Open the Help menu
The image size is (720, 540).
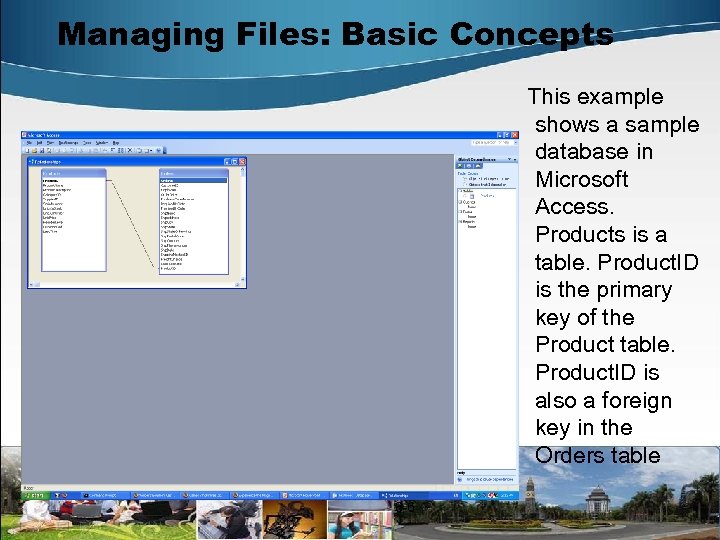116,143
